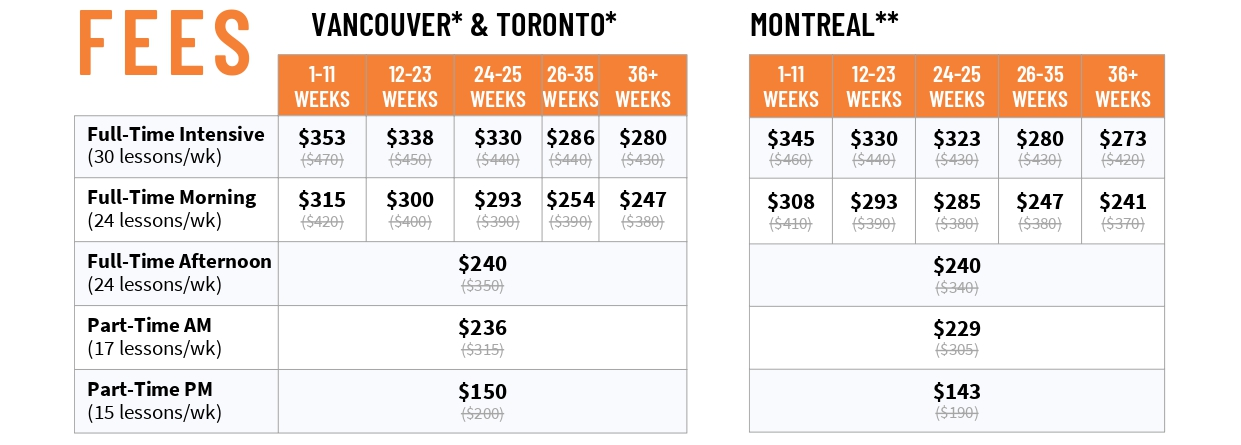Image resolution: width=1241 pixels, height=445 pixels.
Task: Select the $345 Montreal intensive price
Action: point(790,138)
